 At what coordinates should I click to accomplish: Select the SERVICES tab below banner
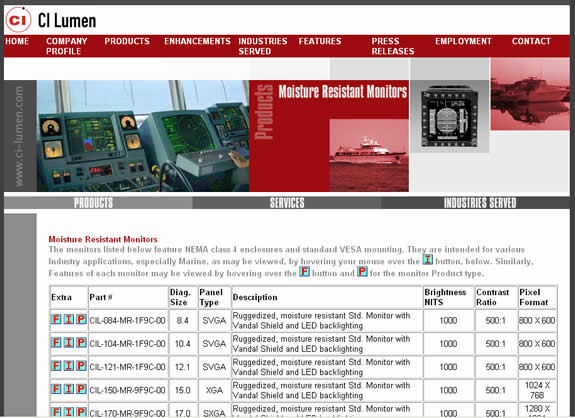click(x=287, y=203)
